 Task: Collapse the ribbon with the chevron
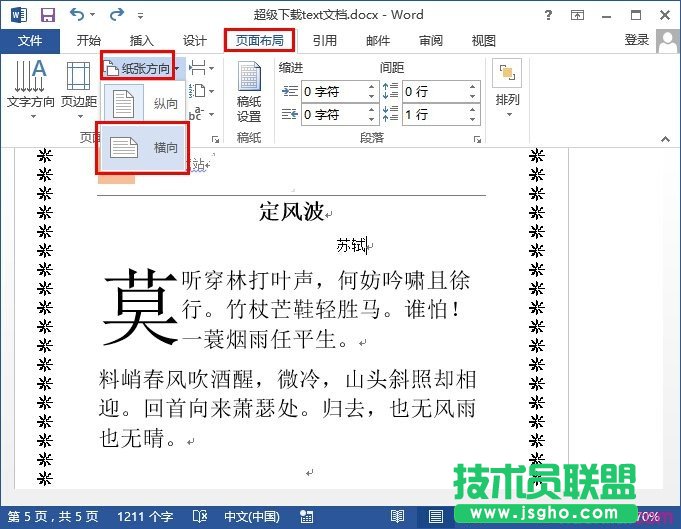pos(665,139)
